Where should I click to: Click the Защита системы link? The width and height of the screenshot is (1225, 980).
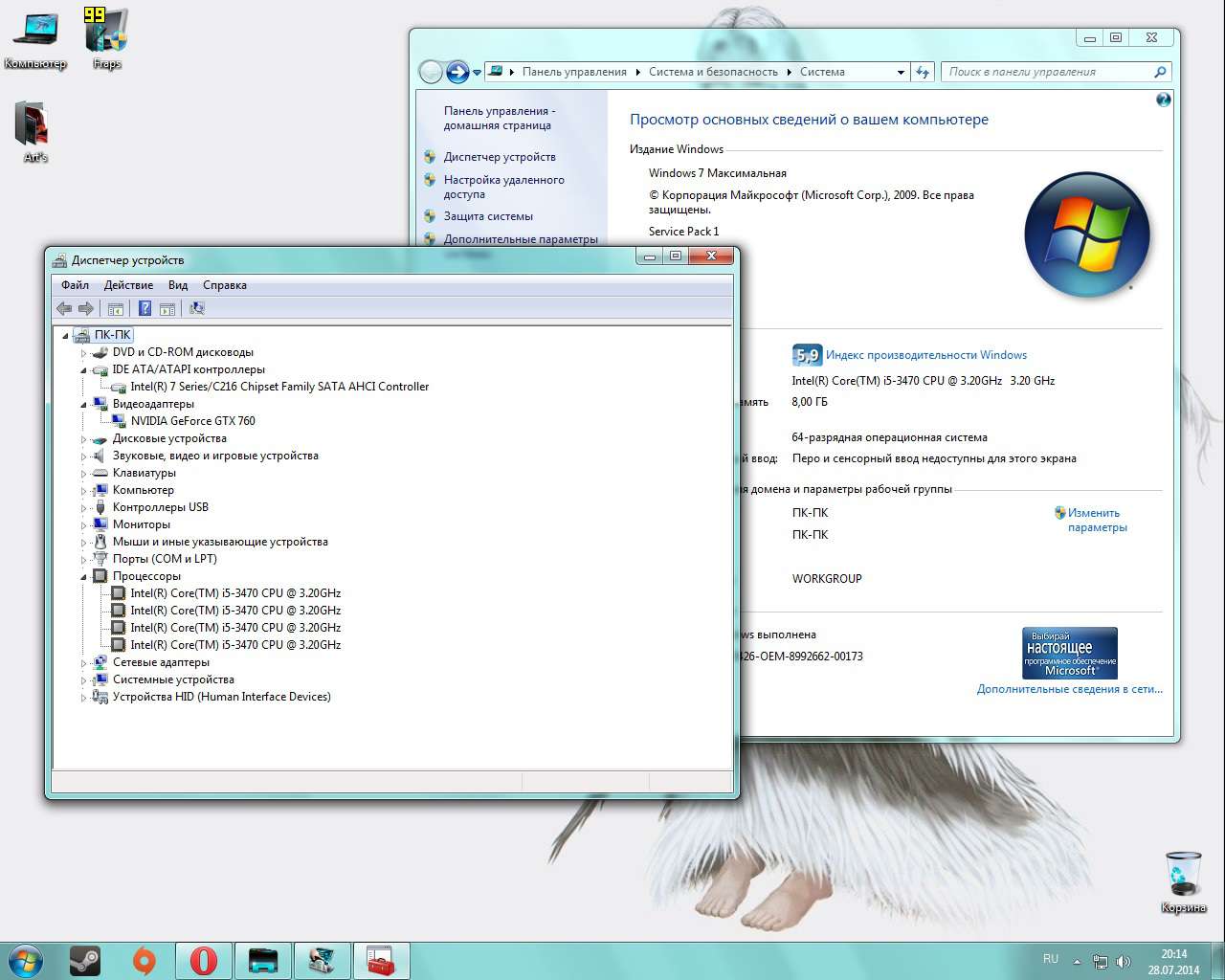(488, 216)
